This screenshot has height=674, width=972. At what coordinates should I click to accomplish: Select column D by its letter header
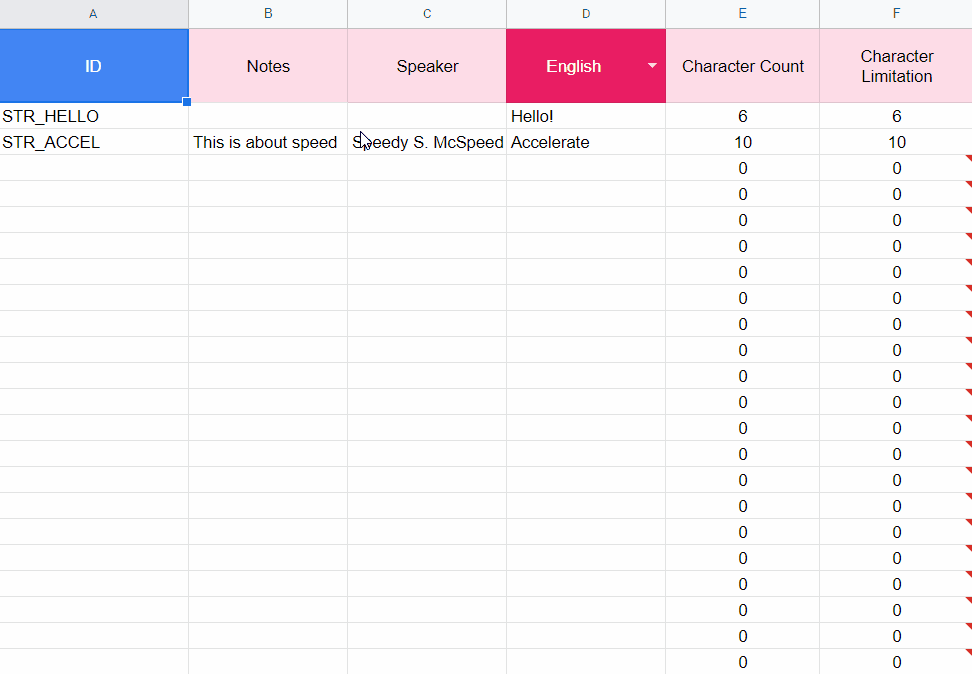586,13
